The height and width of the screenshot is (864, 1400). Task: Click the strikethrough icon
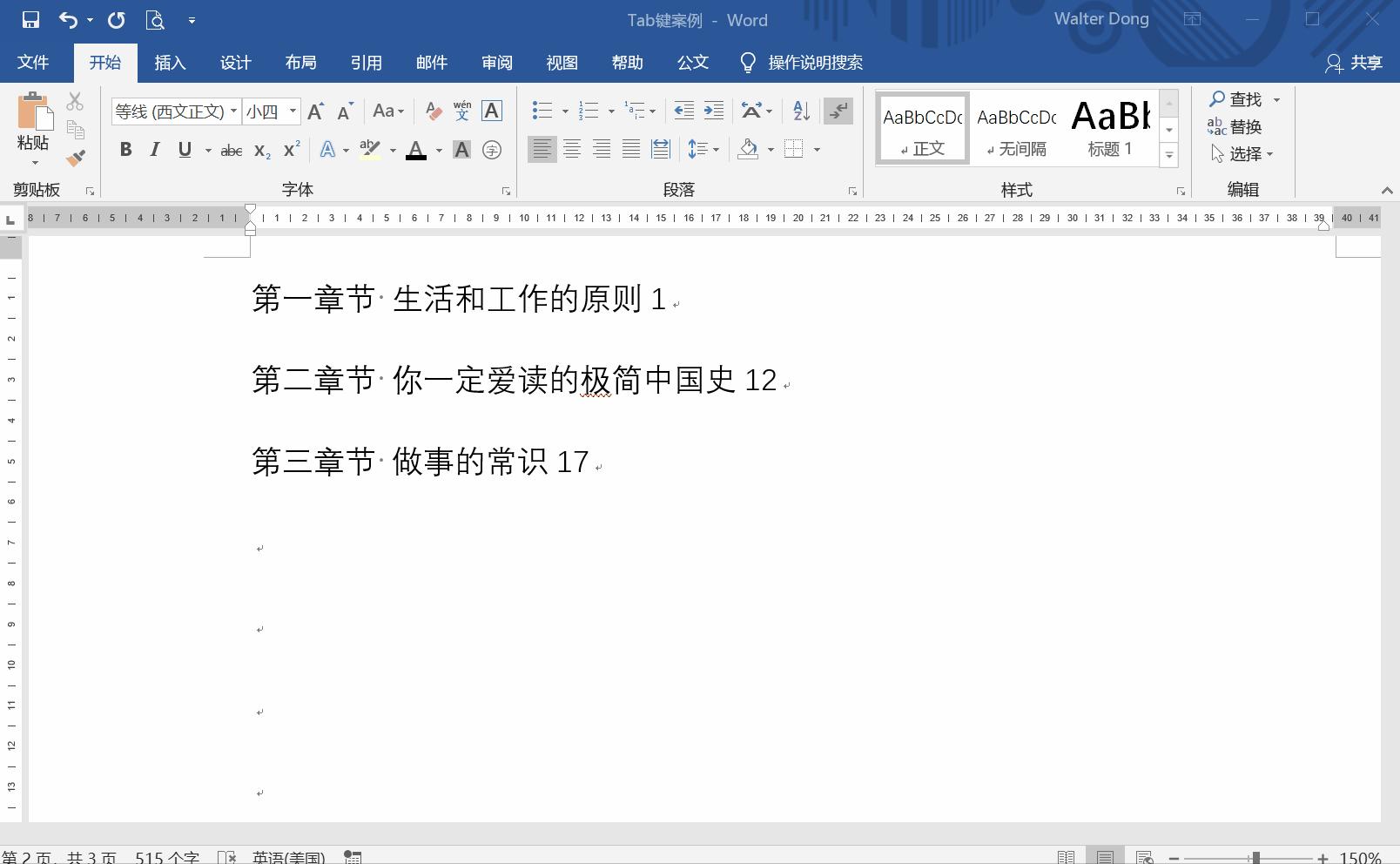[231, 149]
